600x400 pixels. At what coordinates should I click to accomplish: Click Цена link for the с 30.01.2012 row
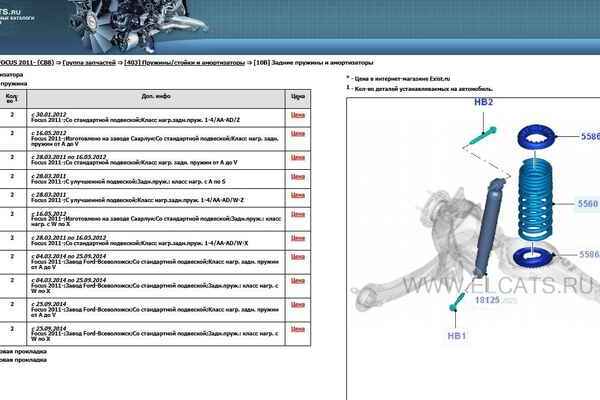point(298,114)
